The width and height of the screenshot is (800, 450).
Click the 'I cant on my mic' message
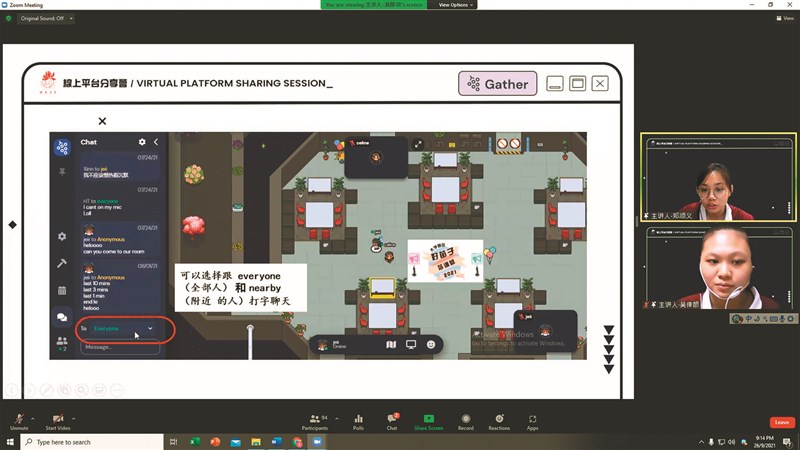click(103, 207)
